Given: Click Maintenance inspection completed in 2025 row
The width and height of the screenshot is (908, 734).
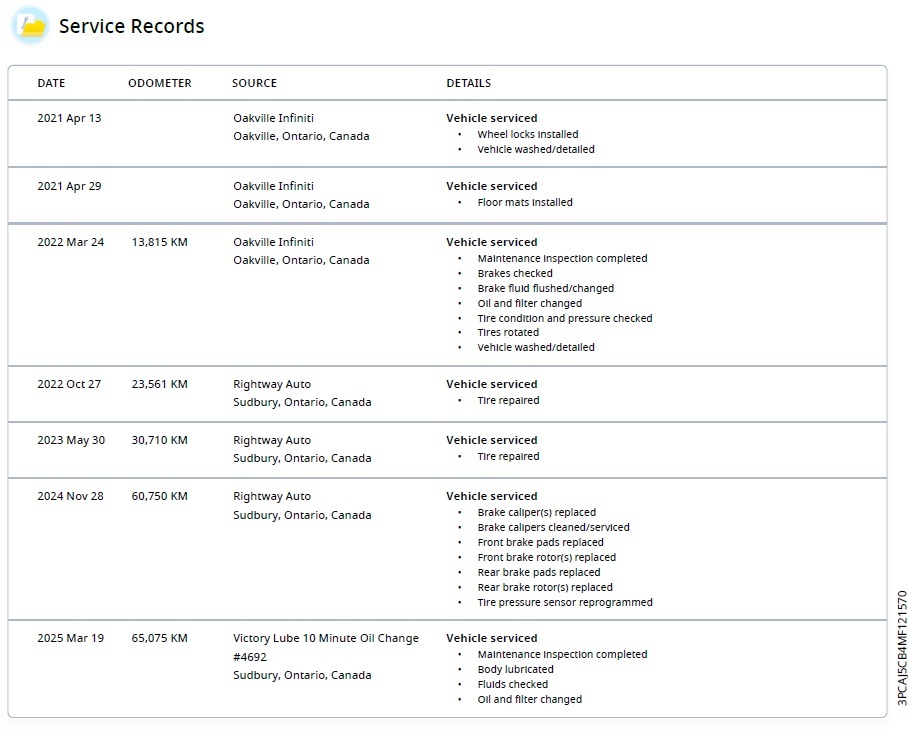Looking at the screenshot, I should click(x=562, y=654).
